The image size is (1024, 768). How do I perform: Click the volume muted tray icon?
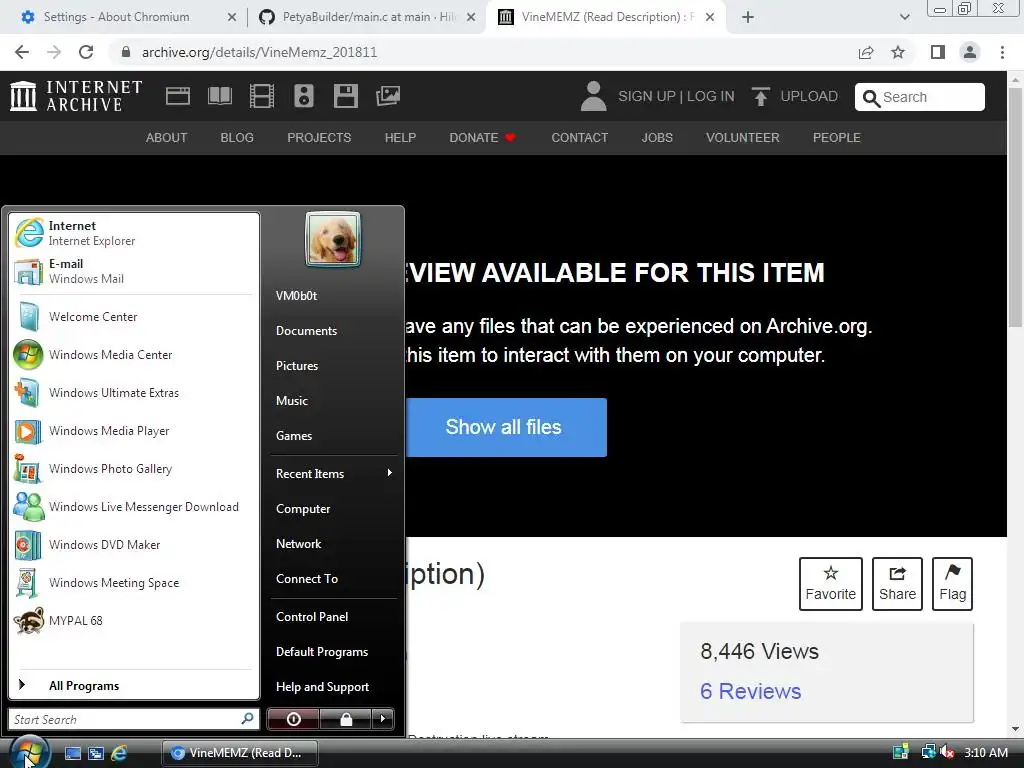coord(948,752)
